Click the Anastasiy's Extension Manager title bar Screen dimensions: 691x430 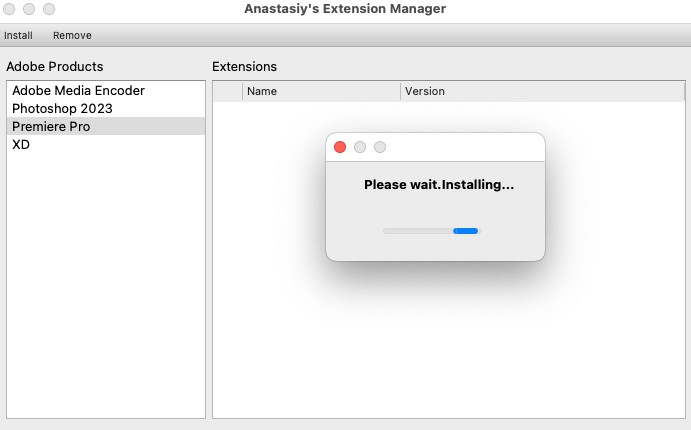(345, 9)
